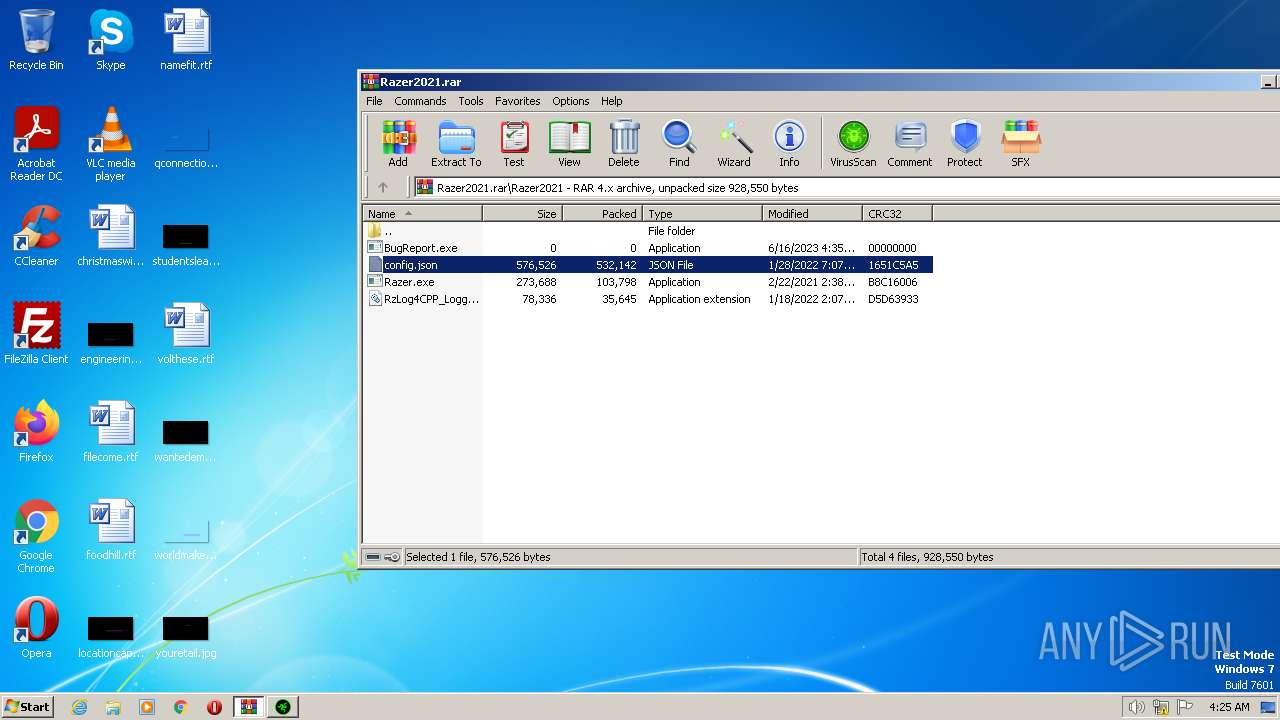Screen dimensions: 1280x720
Task: Click the Delete toolbar icon
Action: coord(624,143)
